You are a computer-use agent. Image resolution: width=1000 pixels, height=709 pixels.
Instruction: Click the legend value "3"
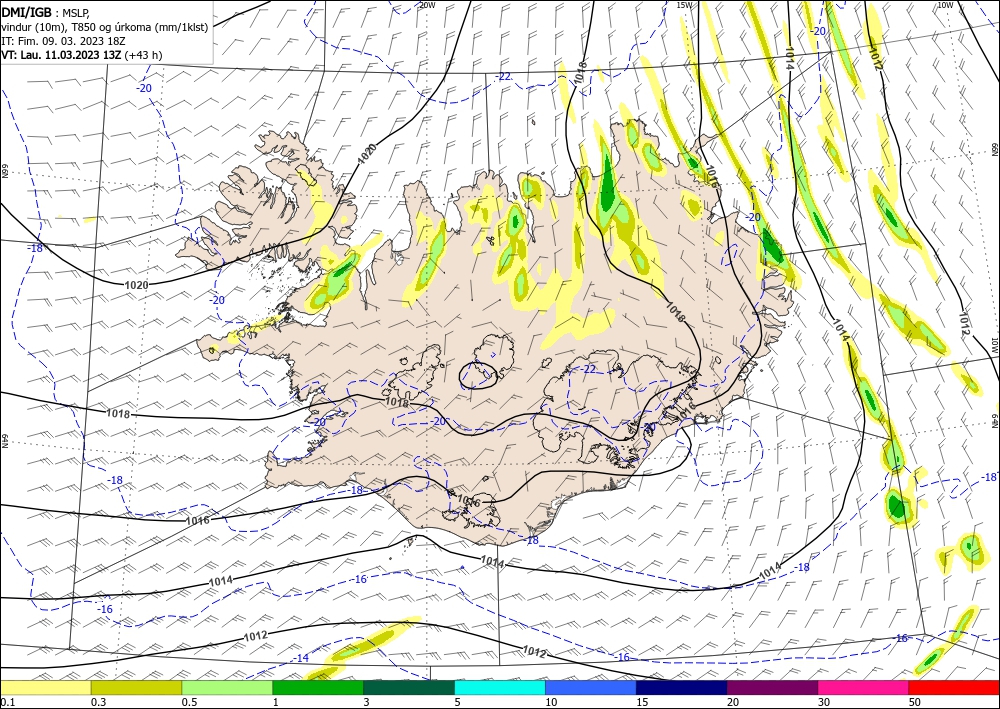367,702
